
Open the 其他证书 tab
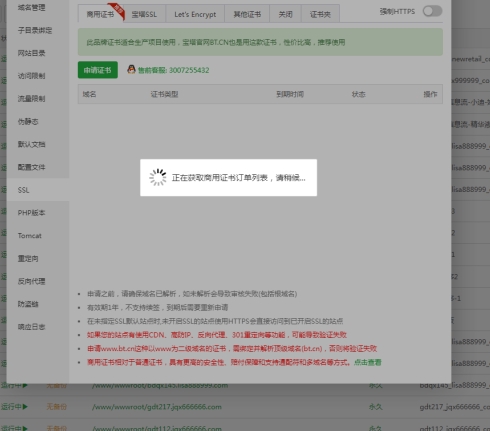(x=247, y=14)
